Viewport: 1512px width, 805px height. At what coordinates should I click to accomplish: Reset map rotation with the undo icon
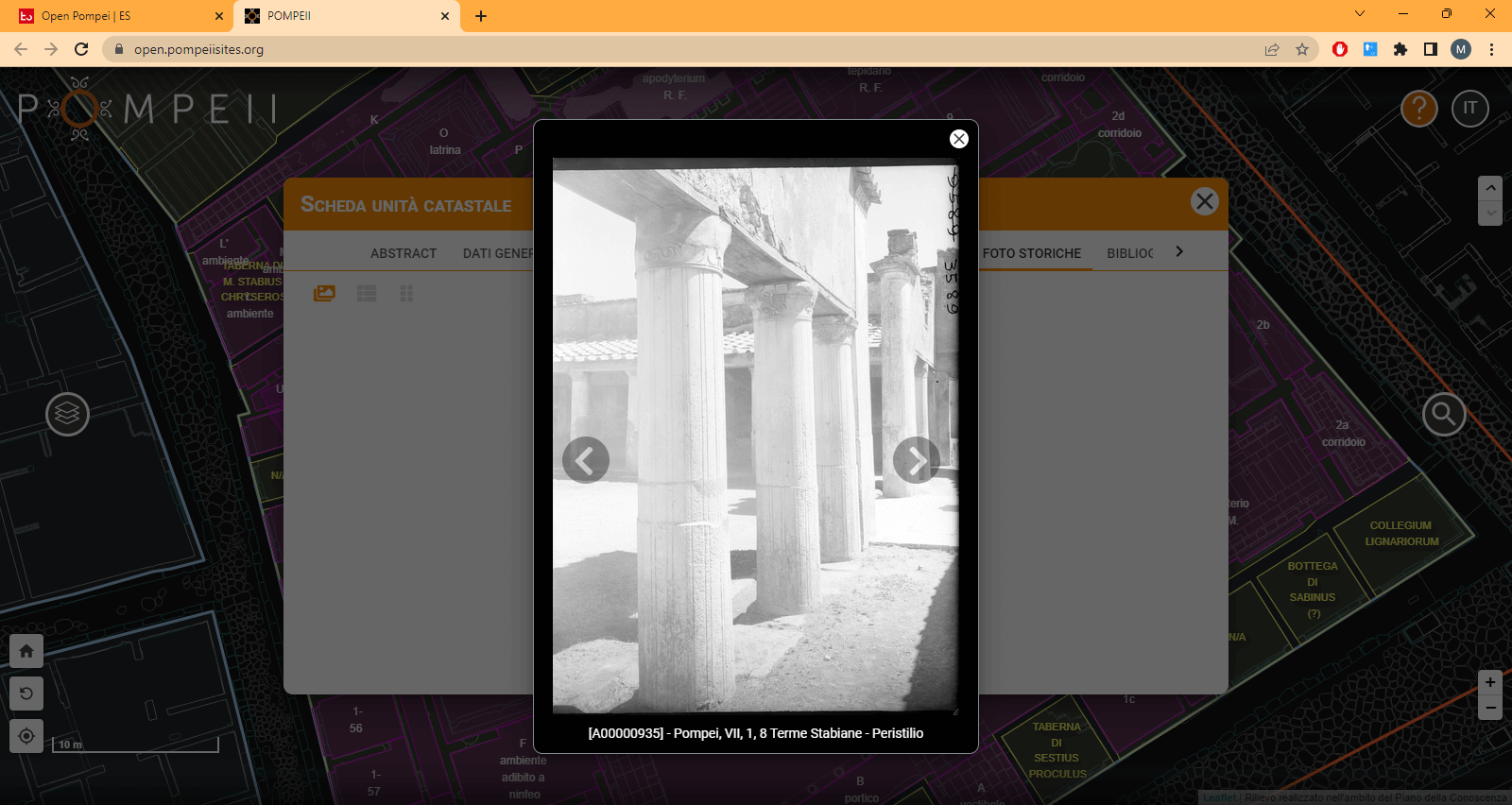(x=26, y=694)
